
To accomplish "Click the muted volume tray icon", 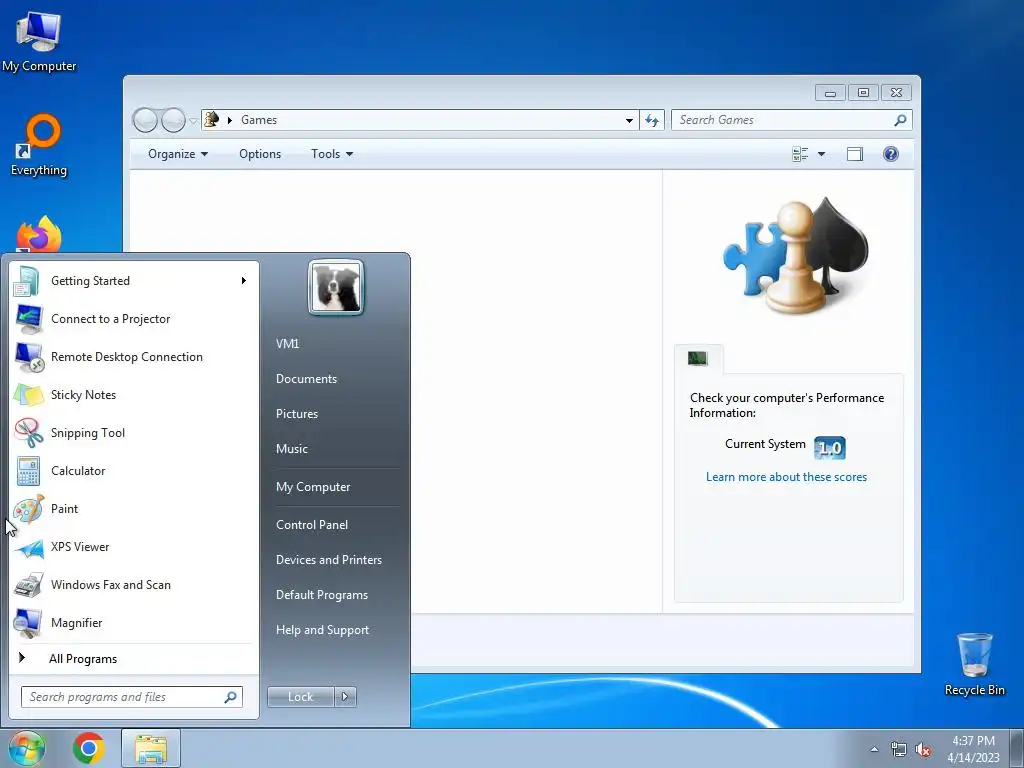I will pyautogui.click(x=923, y=750).
